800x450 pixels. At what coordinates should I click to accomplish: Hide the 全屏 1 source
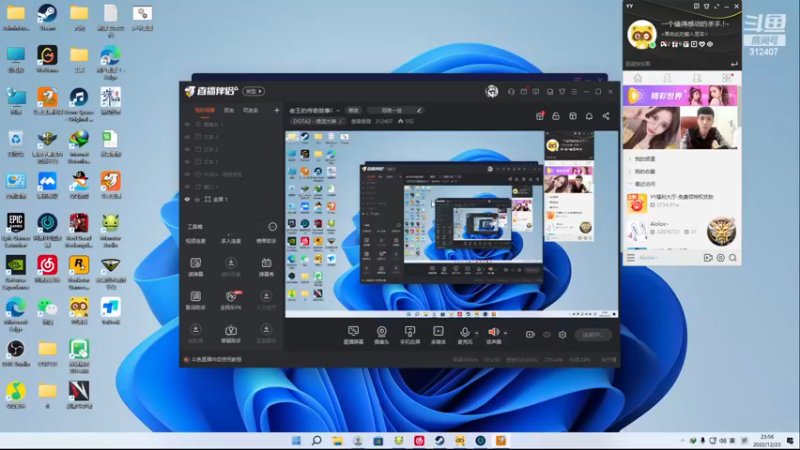click(x=187, y=199)
